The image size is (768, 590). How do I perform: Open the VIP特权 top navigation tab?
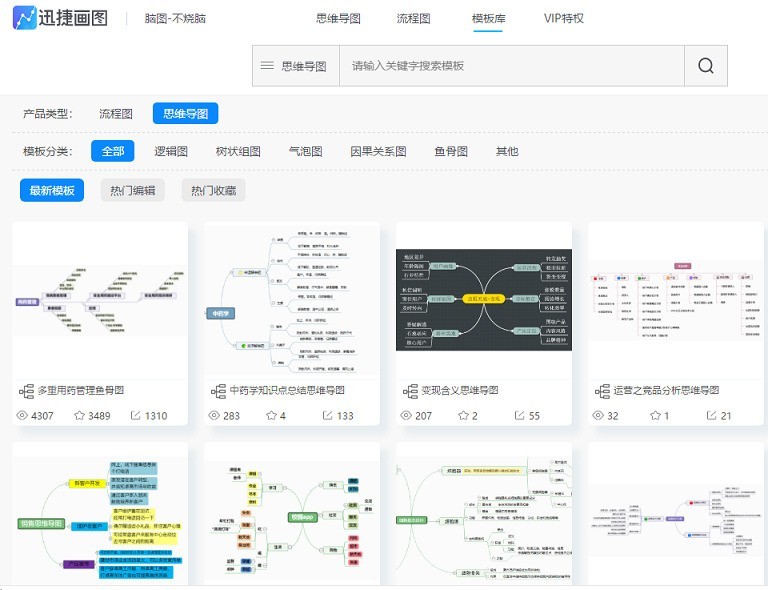563,19
